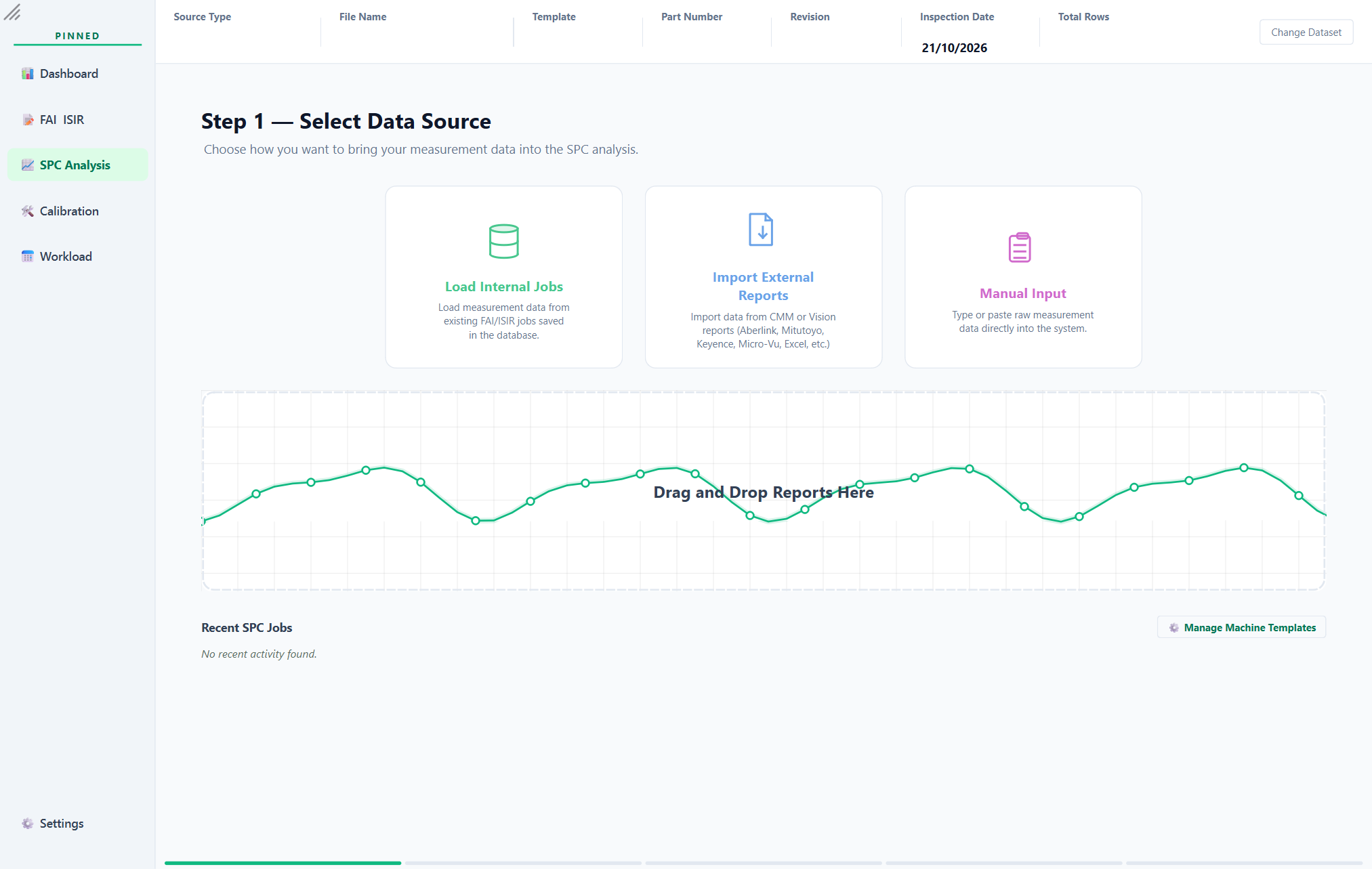Click the sidebar collapse handle icon
Image resolution: width=1372 pixels, height=869 pixels.
[12, 12]
